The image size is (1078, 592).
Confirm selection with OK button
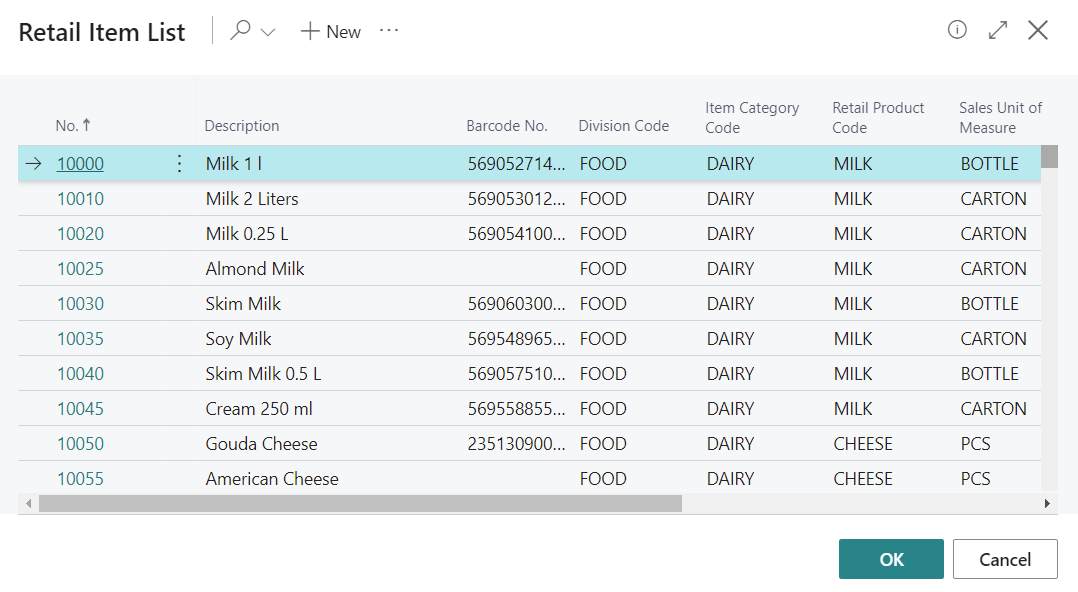click(891, 559)
